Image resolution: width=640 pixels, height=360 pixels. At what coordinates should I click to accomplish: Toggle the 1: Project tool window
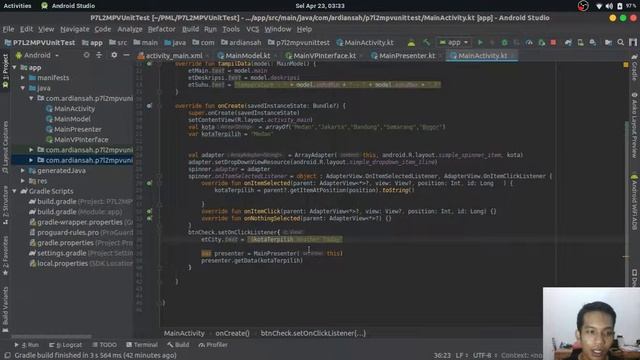[x=5, y=71]
